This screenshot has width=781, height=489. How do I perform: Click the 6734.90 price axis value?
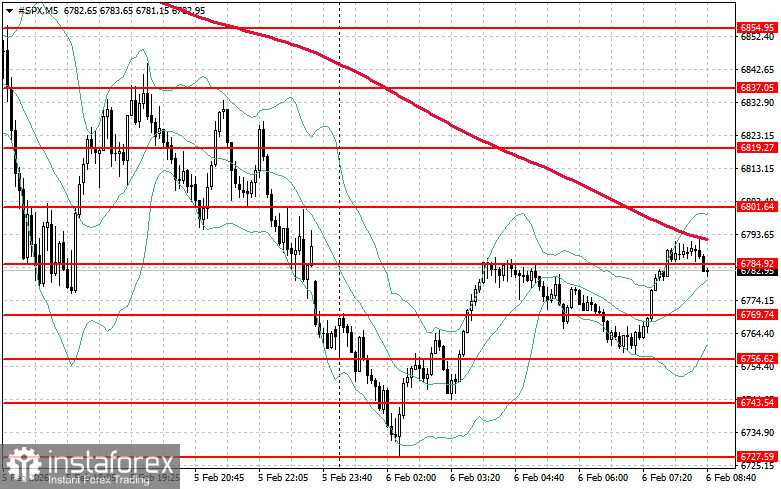pos(757,433)
